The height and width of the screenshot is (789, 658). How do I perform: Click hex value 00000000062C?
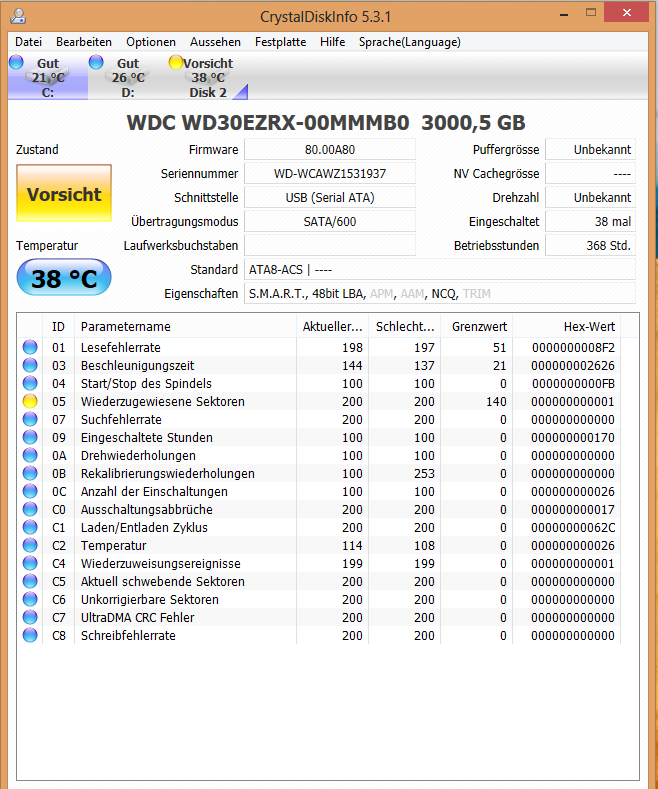573,527
